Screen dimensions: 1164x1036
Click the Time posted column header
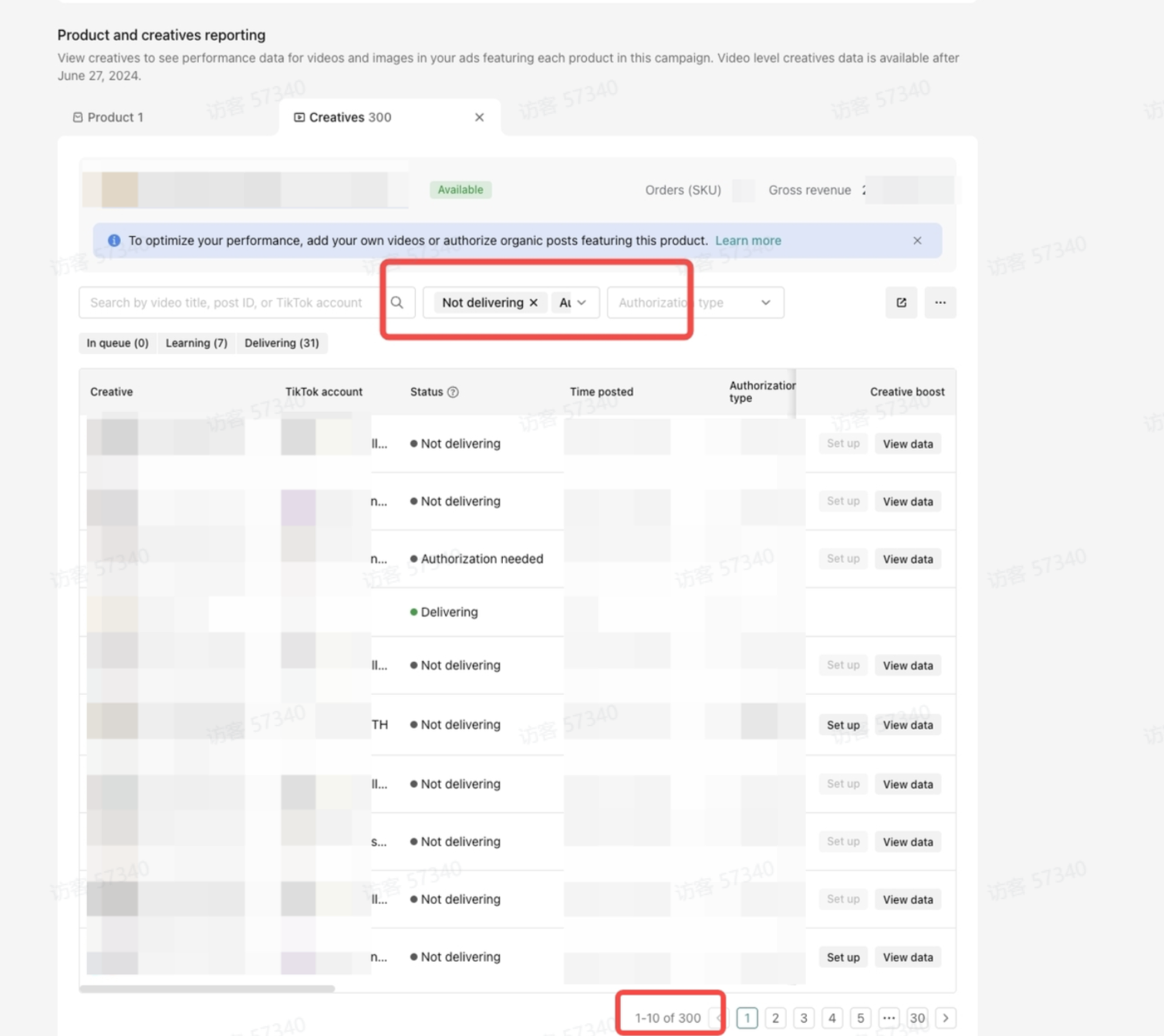602,392
